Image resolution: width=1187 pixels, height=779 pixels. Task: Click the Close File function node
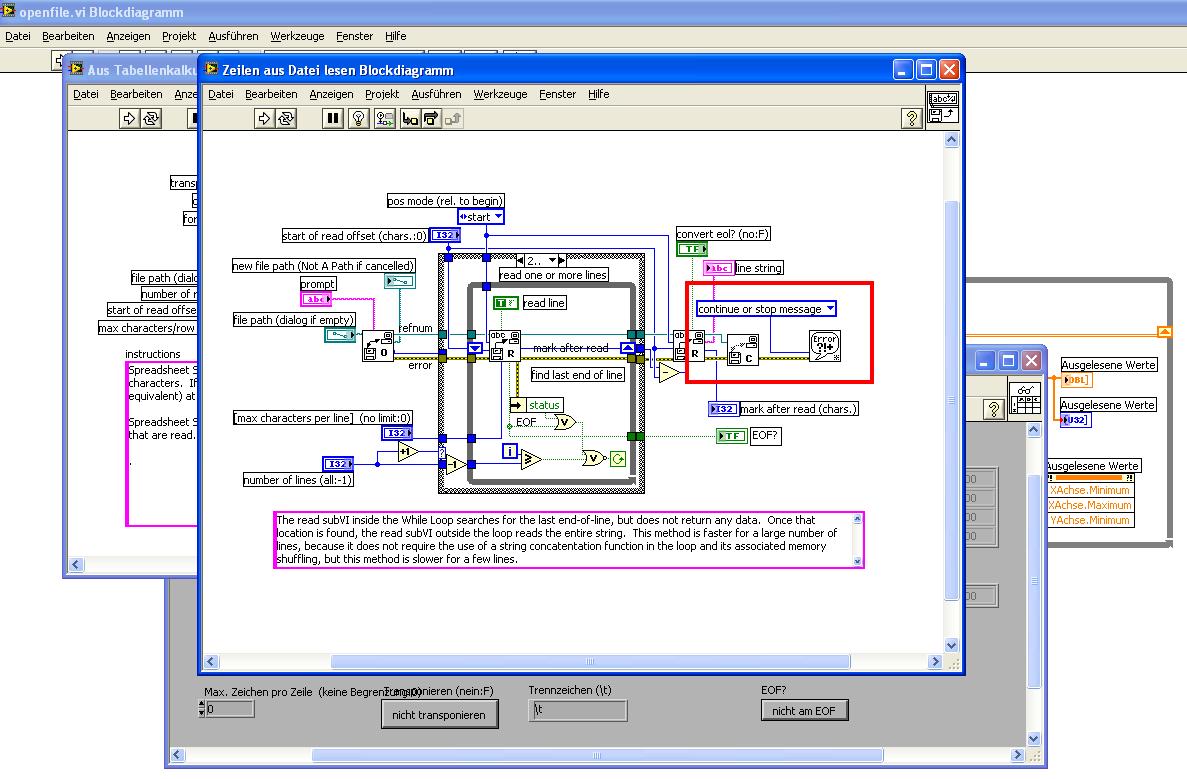pos(743,351)
